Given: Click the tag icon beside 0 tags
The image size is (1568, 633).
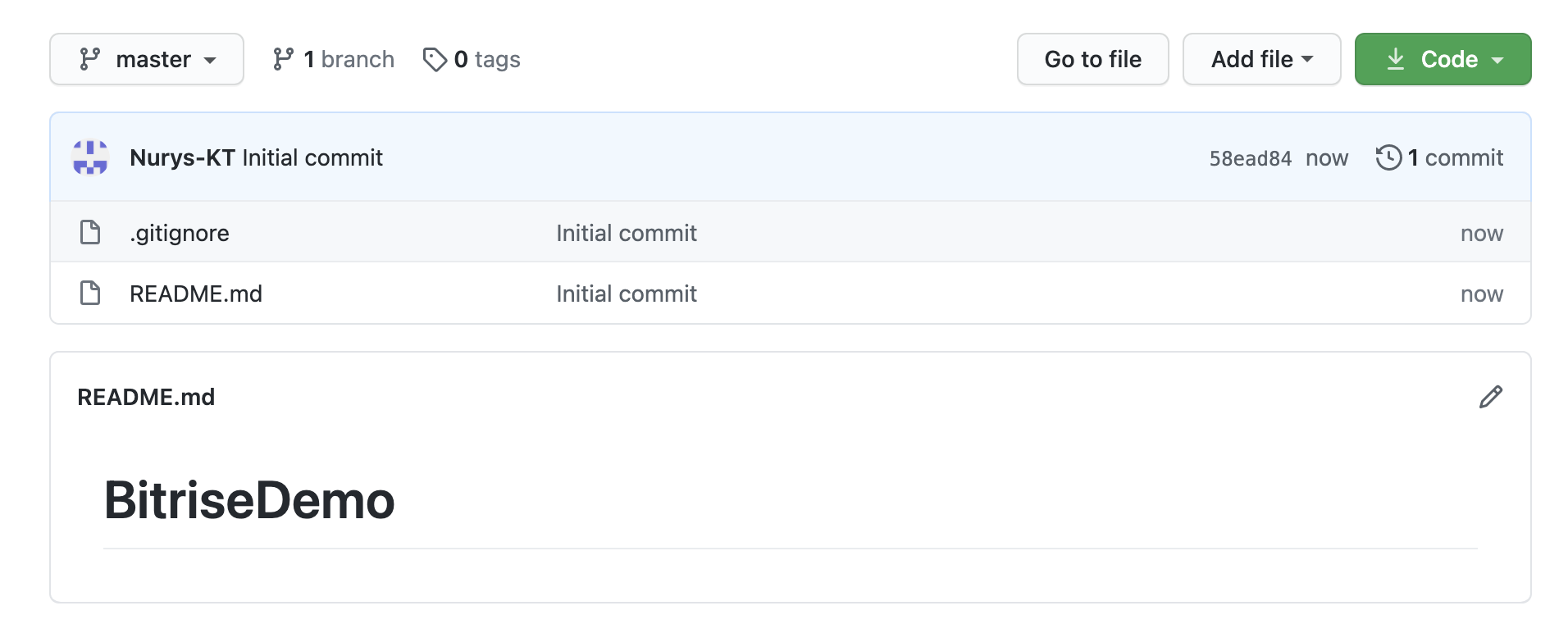Looking at the screenshot, I should 435,59.
